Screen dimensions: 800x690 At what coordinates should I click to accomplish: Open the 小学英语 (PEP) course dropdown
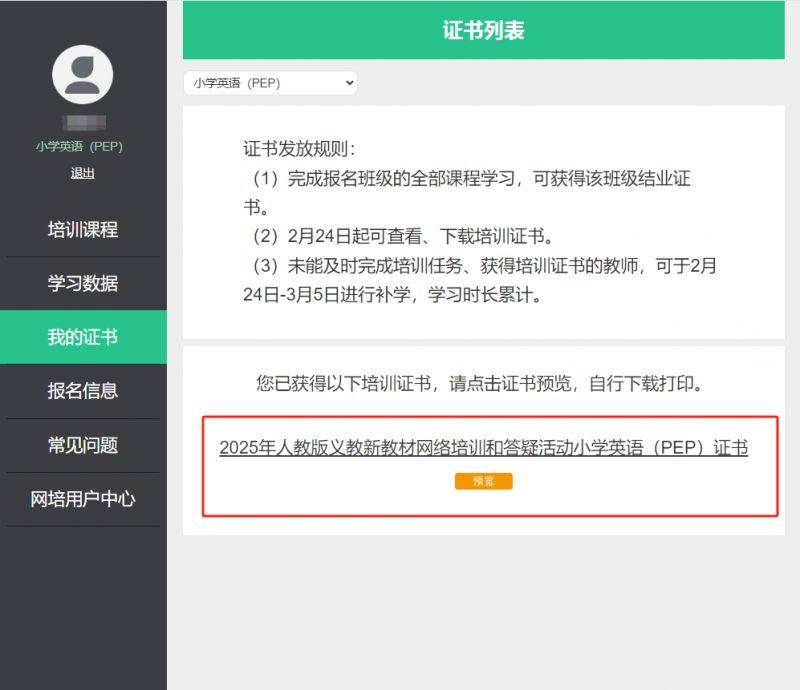coord(270,83)
